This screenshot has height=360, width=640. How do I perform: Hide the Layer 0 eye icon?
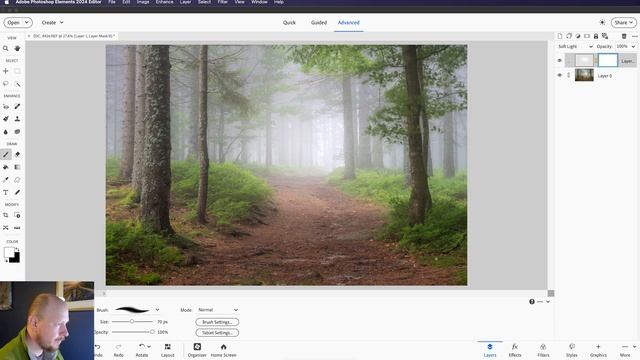tap(560, 75)
